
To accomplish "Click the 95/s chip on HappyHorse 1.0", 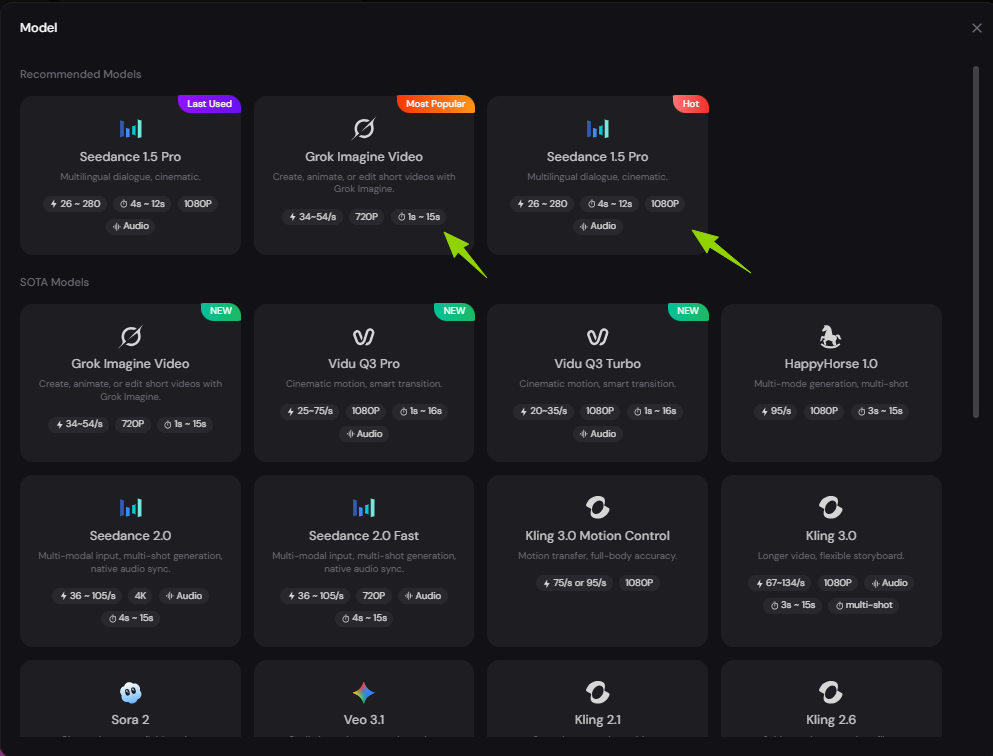I will click(x=775, y=411).
